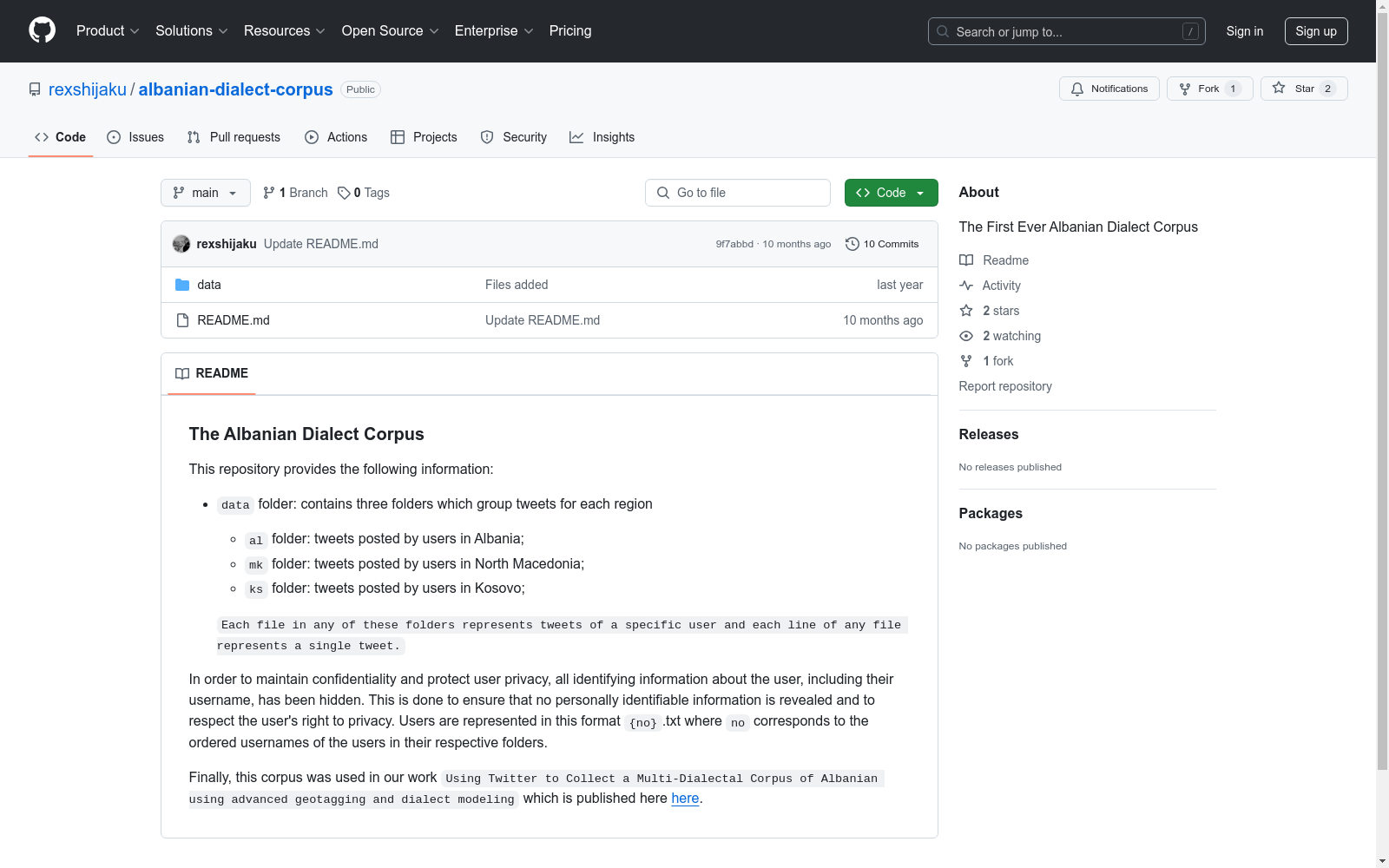Click the Sign in link
1389x868 pixels.
(x=1245, y=31)
